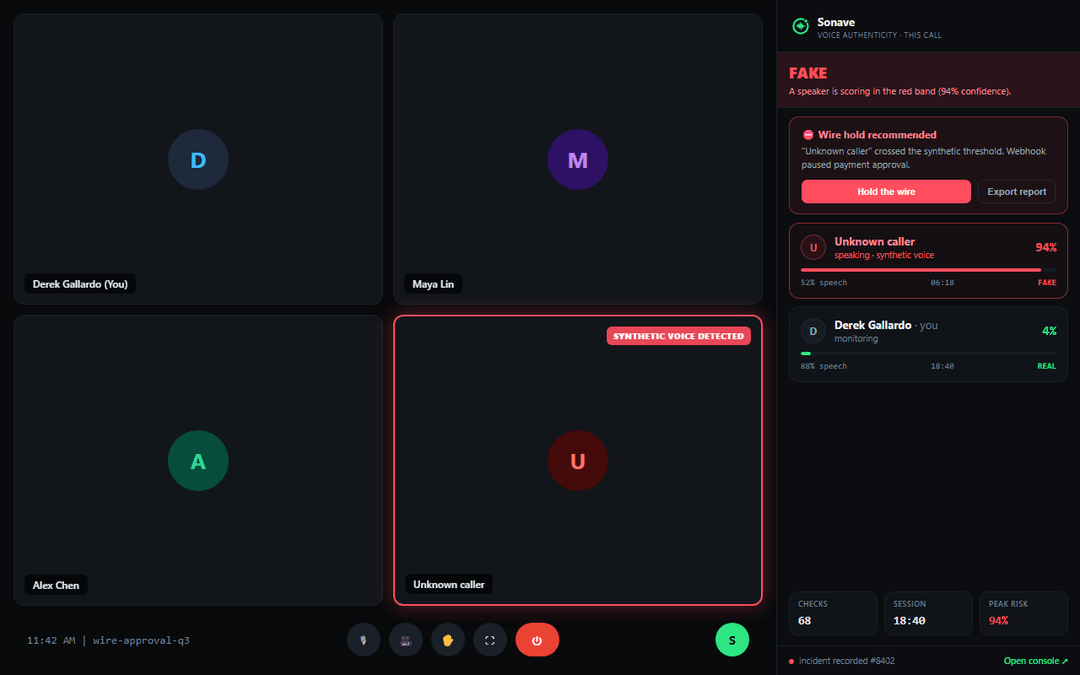This screenshot has width=1080, height=675.
Task: Click the Sonave title text
Action: (x=836, y=22)
